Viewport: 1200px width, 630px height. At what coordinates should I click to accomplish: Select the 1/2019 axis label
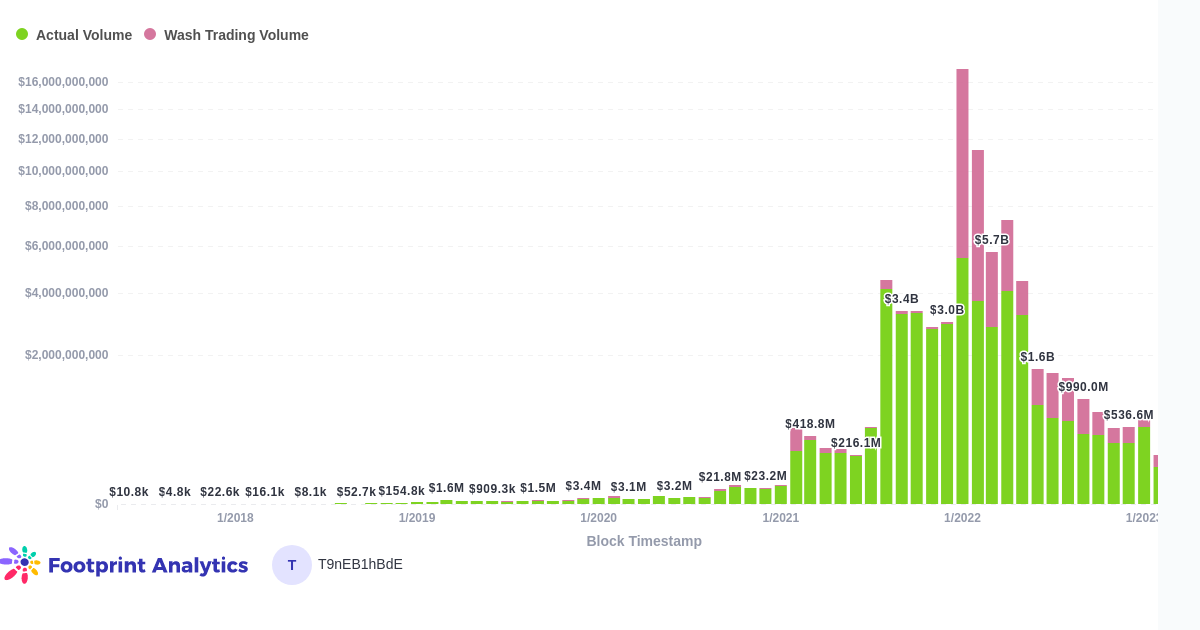418,518
